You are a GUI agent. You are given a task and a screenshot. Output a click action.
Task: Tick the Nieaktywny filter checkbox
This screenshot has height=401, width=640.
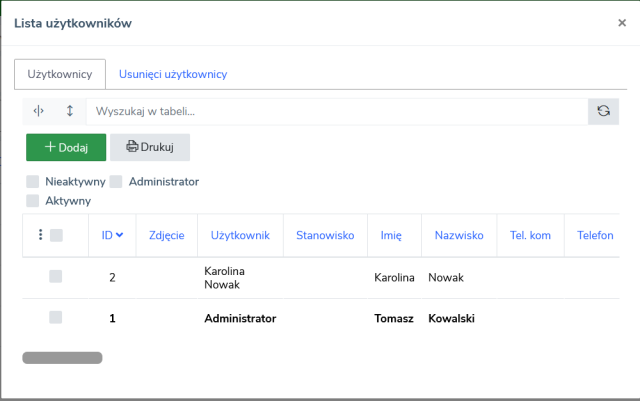tap(33, 181)
